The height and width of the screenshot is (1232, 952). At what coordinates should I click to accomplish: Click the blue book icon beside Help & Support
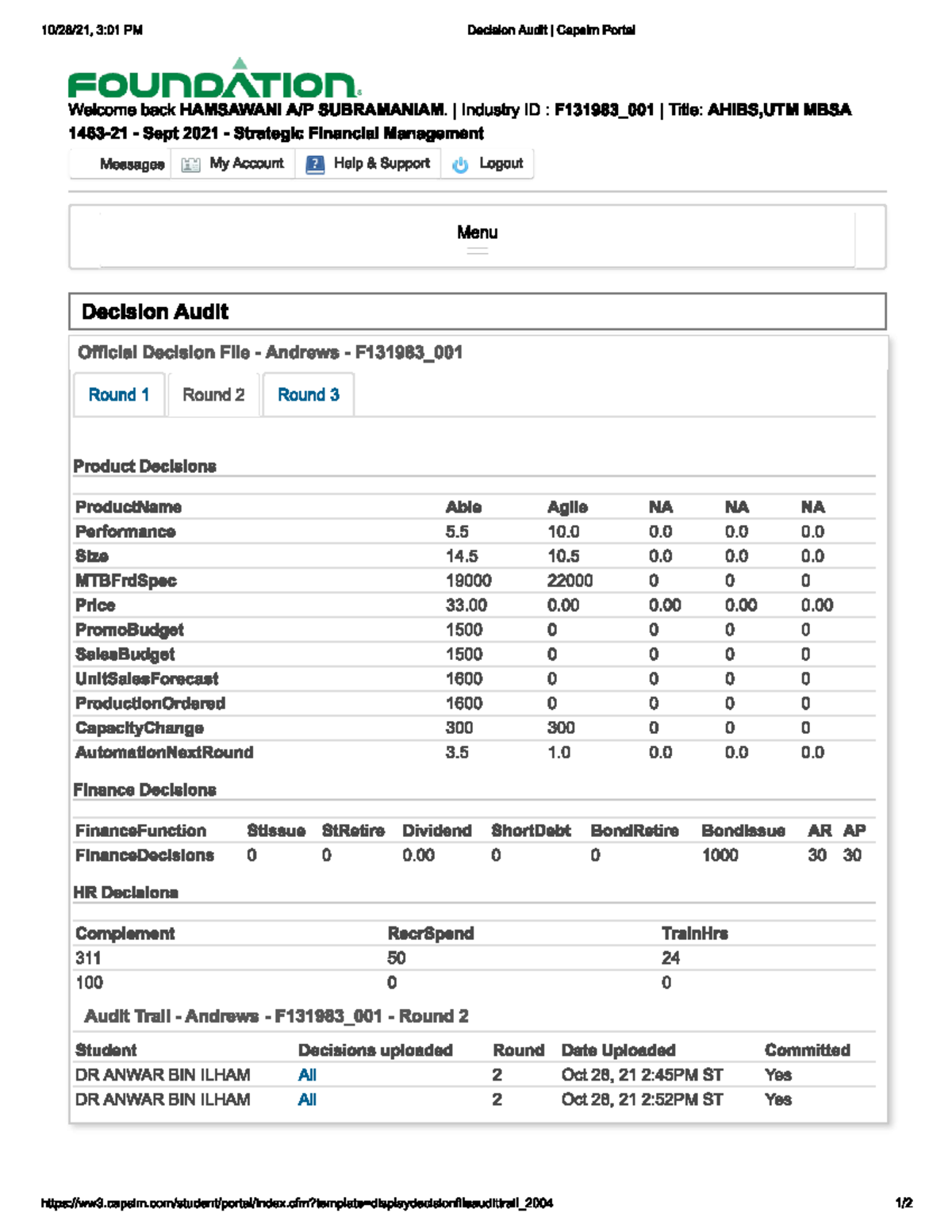click(314, 163)
